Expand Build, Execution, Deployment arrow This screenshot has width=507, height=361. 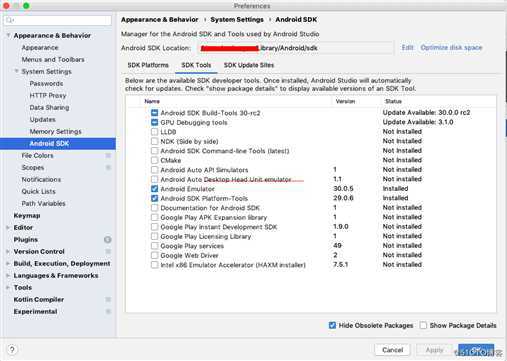(8, 263)
